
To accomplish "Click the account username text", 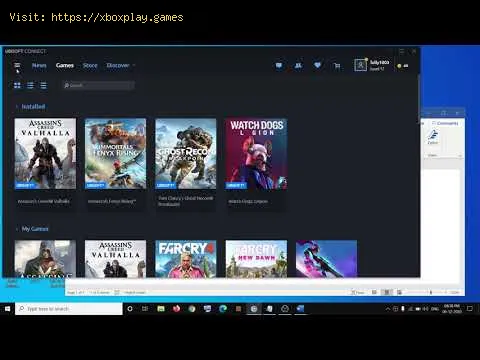I will [x=379, y=62].
